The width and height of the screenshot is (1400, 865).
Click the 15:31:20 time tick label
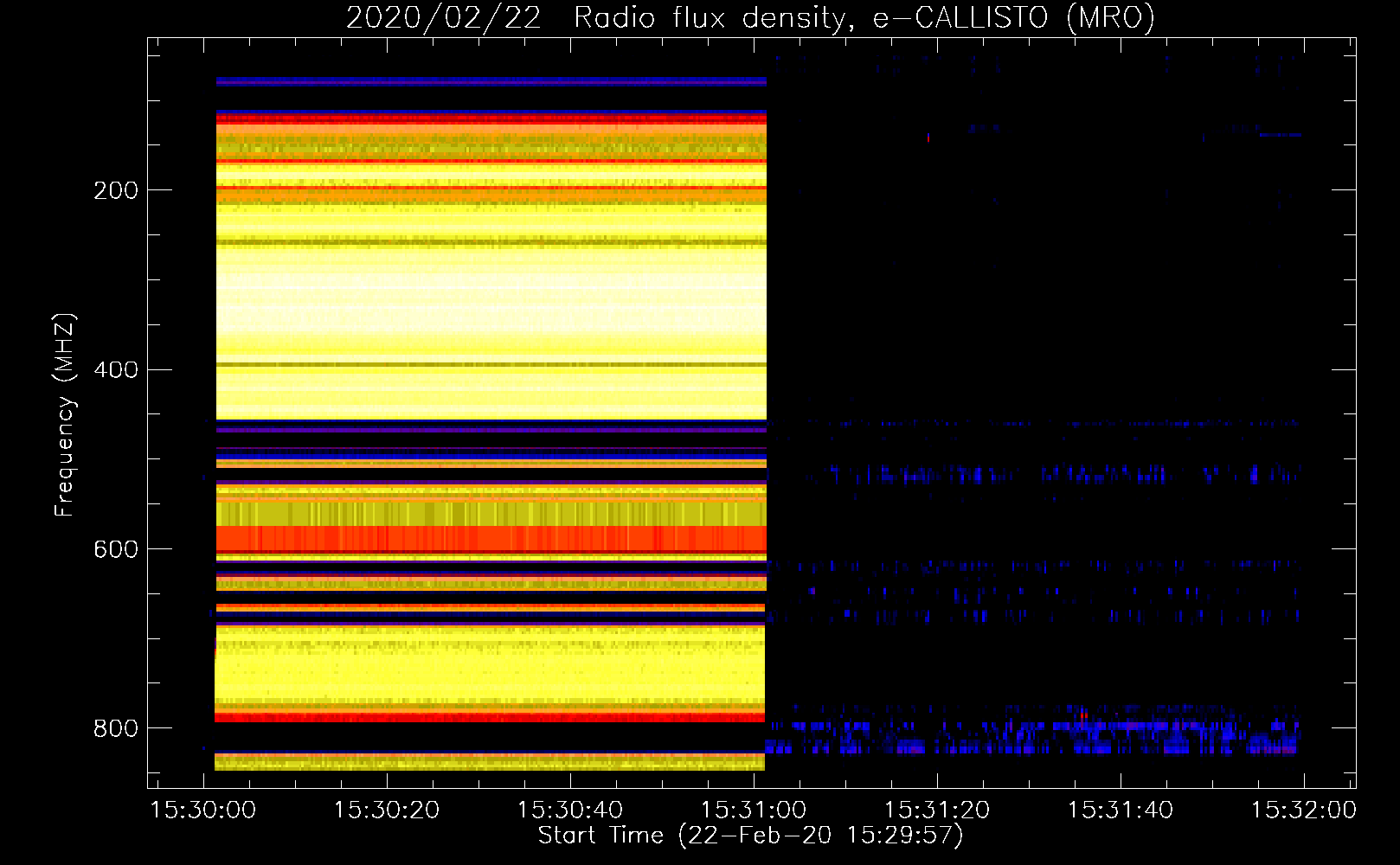(937, 811)
